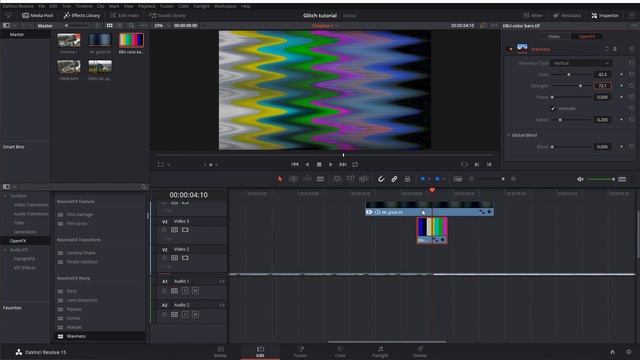Toggle auto track selector on Video 2
640x360 pixels.
[x=175, y=258]
